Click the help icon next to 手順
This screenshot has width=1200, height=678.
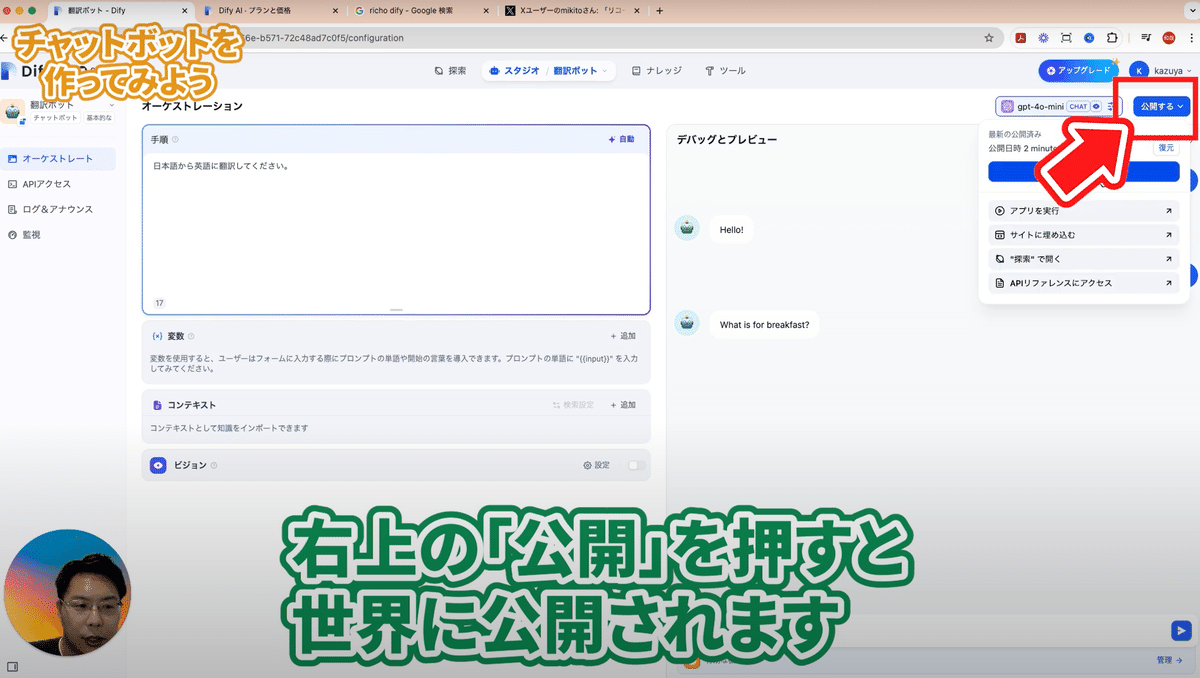(x=175, y=140)
